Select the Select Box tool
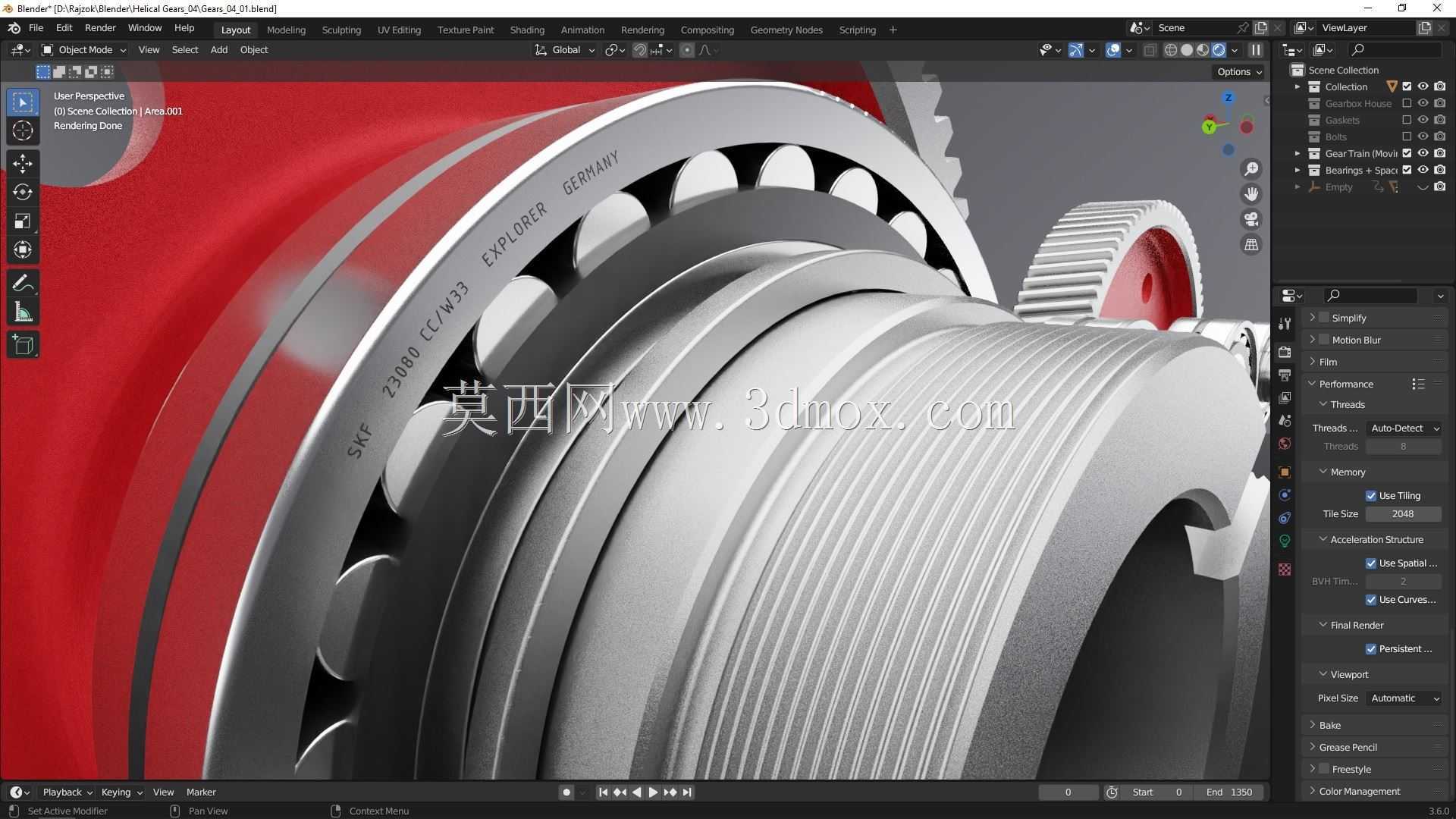Viewport: 1456px width, 819px height. [x=23, y=102]
